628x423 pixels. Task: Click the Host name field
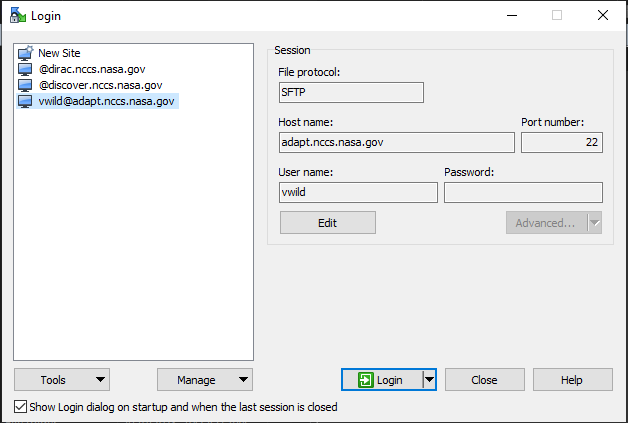tap(397, 143)
